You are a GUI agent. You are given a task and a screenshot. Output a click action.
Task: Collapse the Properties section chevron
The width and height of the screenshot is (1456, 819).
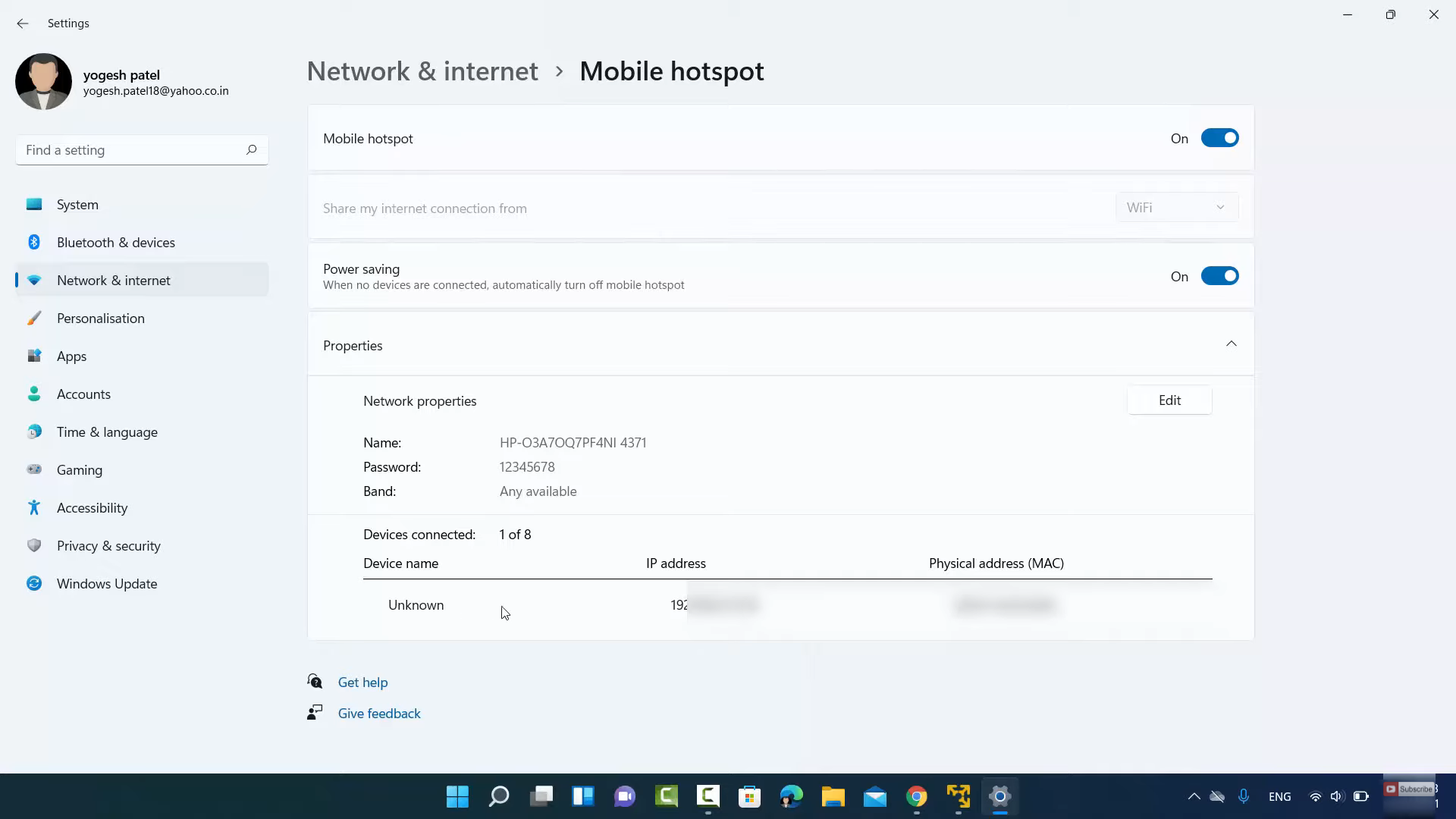[x=1231, y=344]
